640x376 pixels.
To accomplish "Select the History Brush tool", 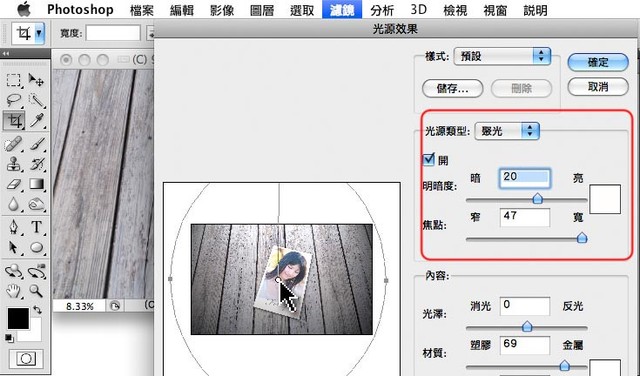I will pyautogui.click(x=36, y=164).
